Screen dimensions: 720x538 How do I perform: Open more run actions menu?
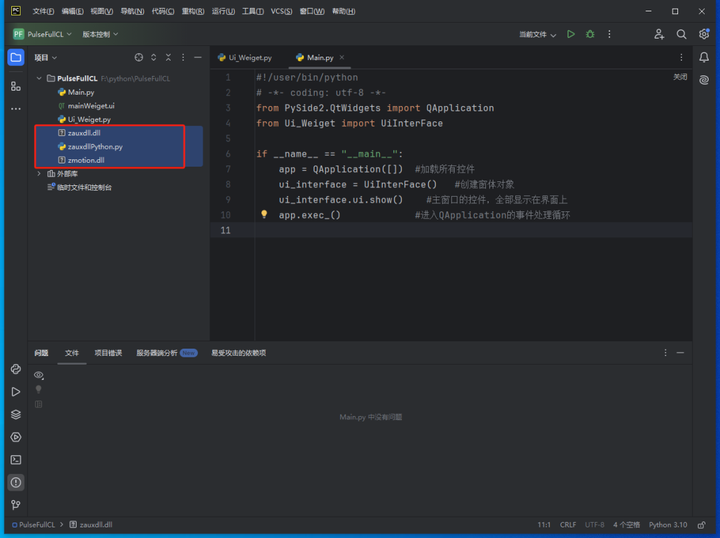(x=609, y=34)
